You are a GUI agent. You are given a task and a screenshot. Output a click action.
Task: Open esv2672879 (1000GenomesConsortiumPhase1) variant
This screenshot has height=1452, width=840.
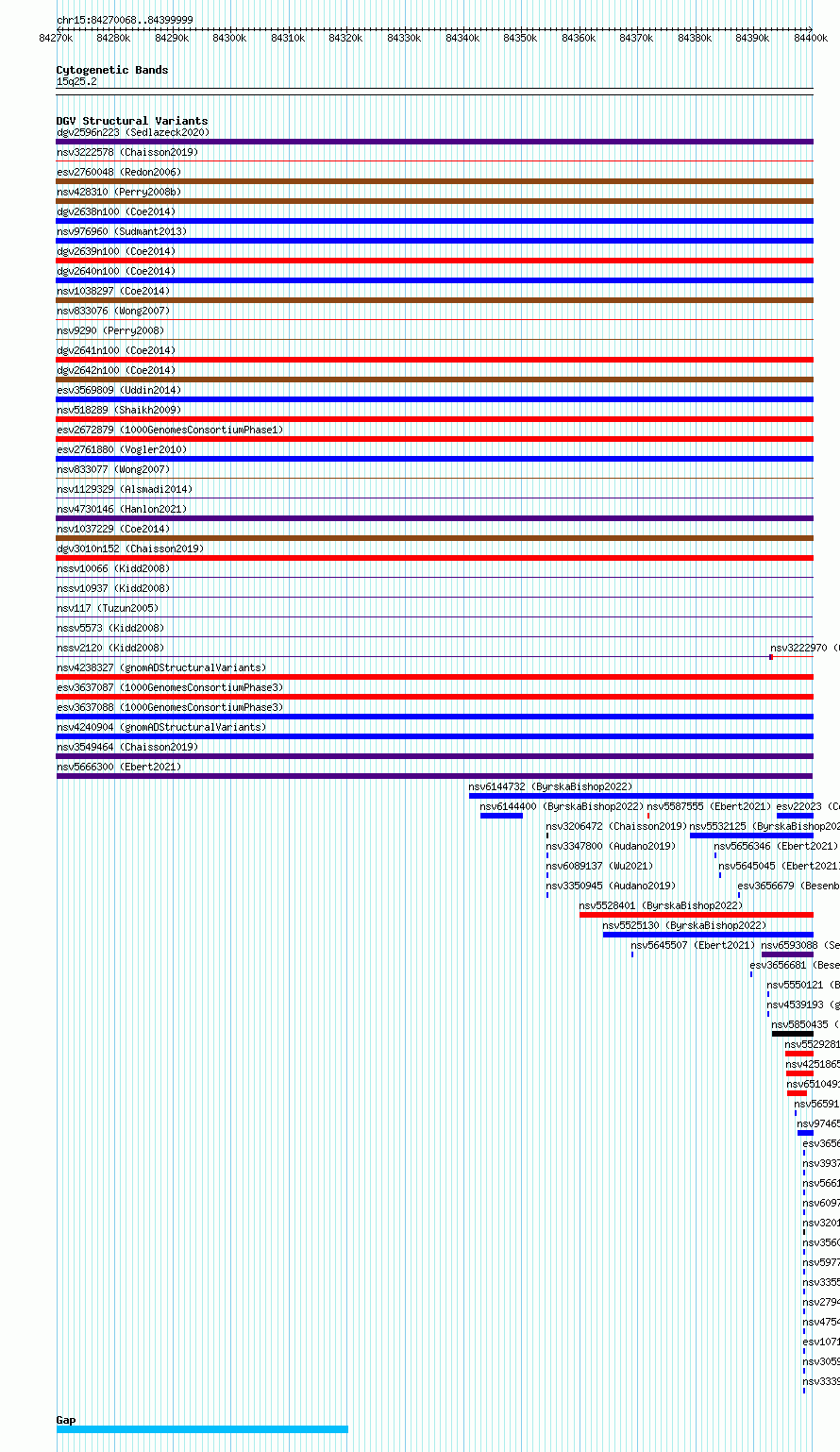point(170,430)
